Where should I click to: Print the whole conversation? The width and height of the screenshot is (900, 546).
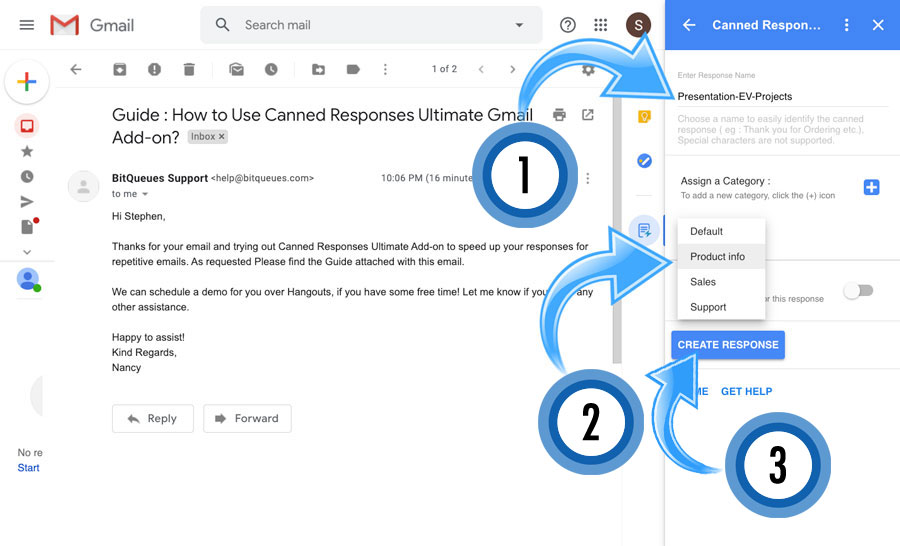pyautogui.click(x=559, y=115)
